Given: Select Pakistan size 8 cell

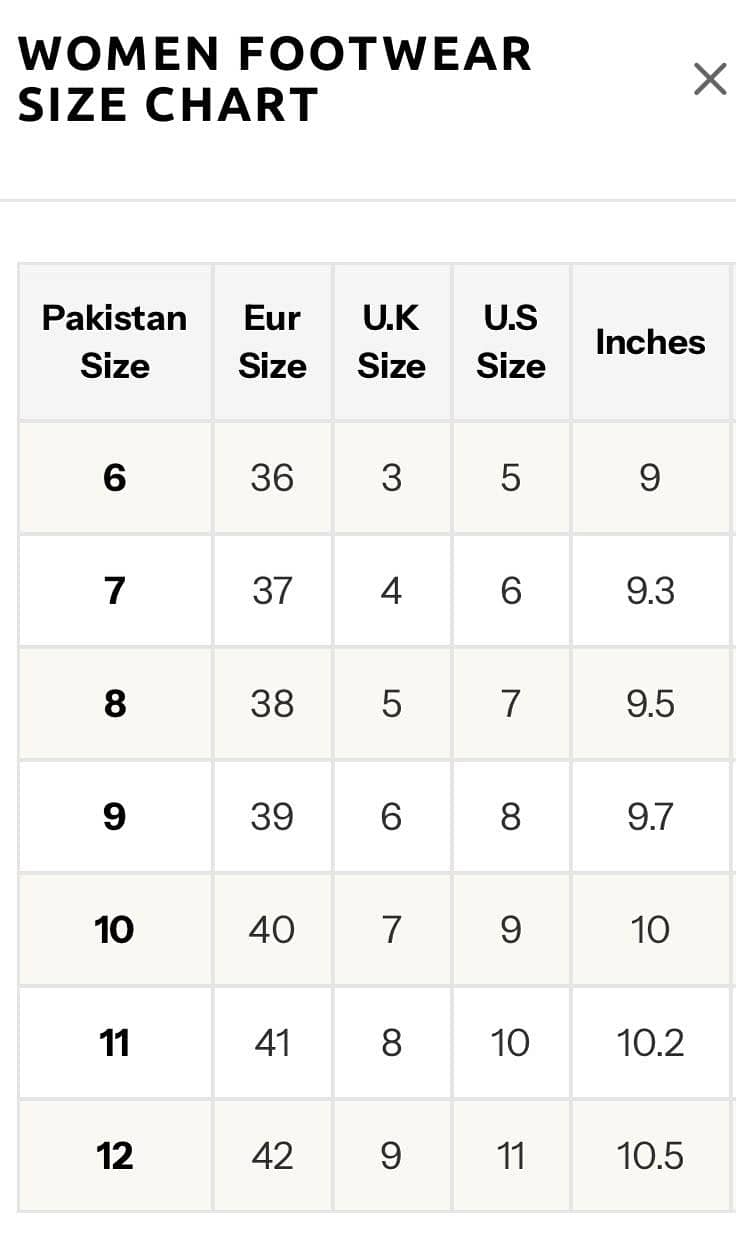Looking at the screenshot, I should tap(115, 704).
